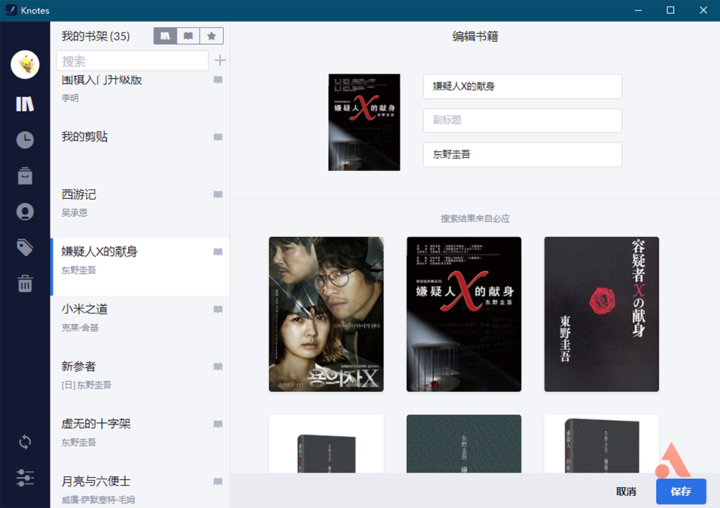Open the book 小米之道
Viewport: 720px width, 508px height.
point(140,324)
